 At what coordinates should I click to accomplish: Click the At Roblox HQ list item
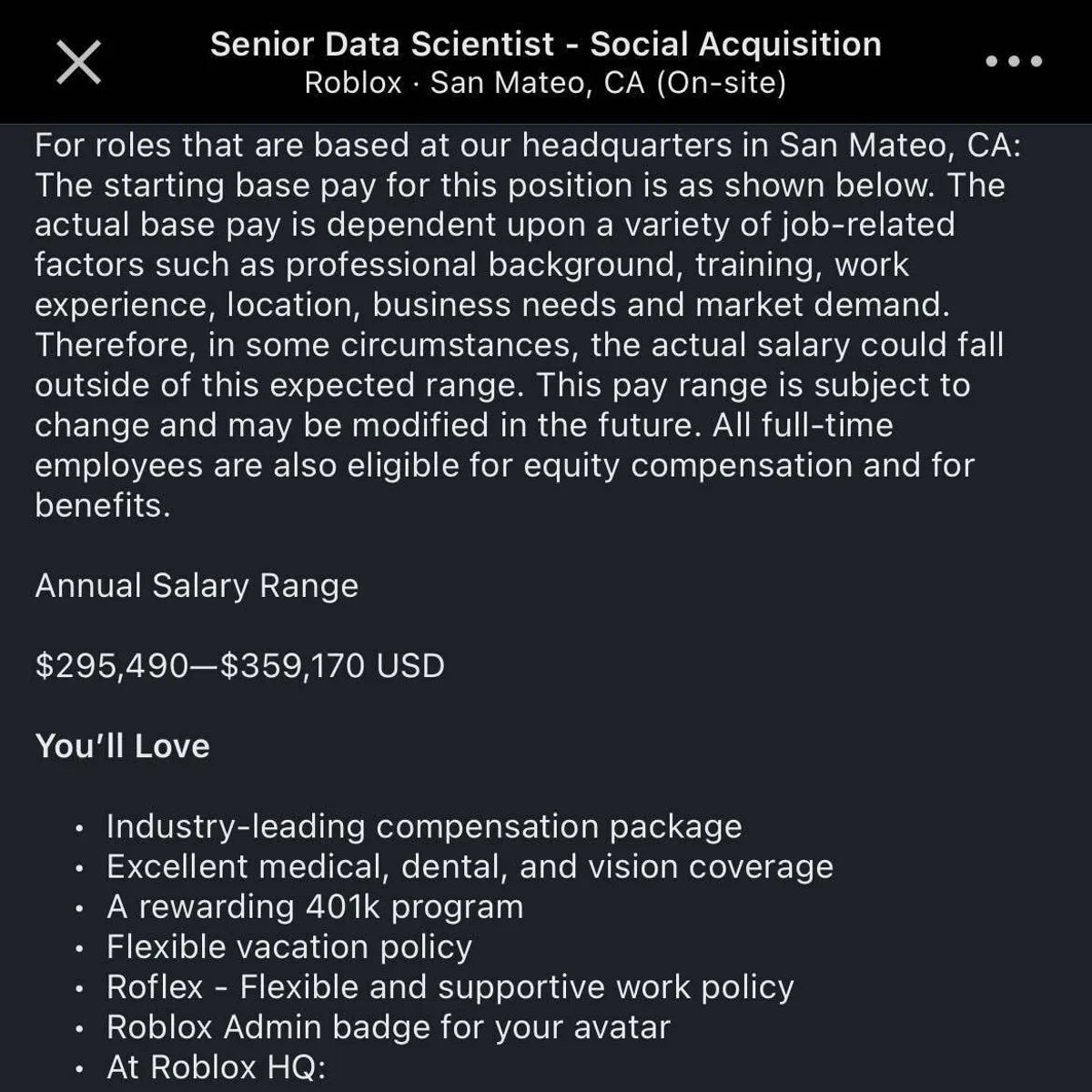tap(217, 1067)
